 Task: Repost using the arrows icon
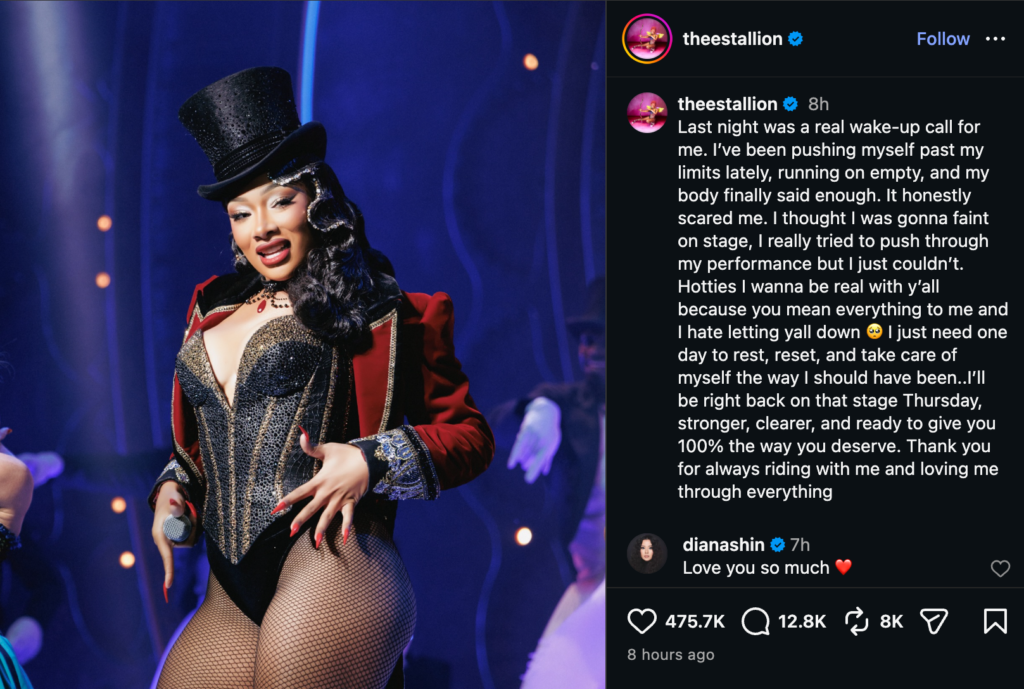coord(856,621)
